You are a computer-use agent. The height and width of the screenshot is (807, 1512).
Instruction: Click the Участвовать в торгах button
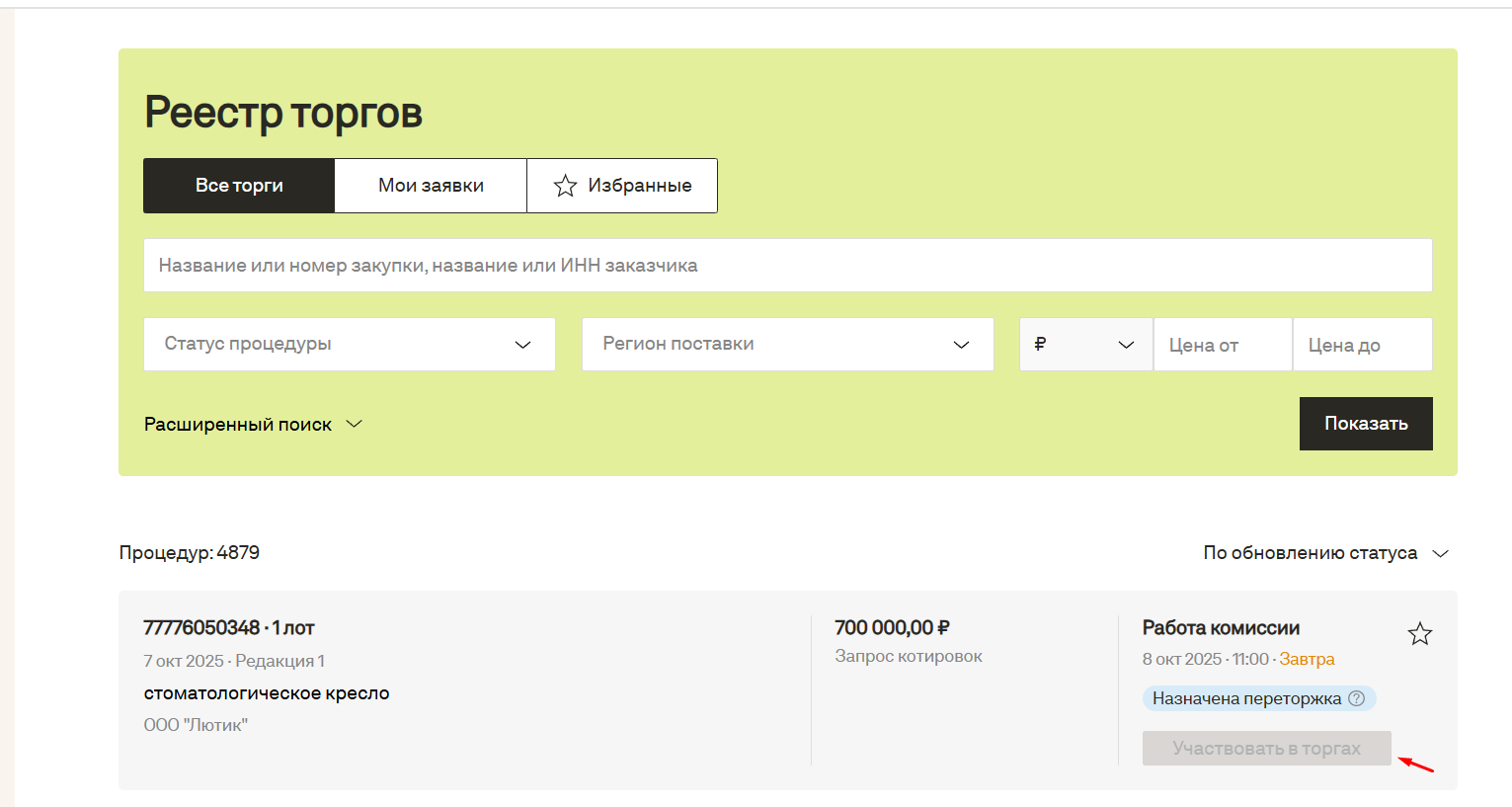pyautogui.click(x=1266, y=749)
